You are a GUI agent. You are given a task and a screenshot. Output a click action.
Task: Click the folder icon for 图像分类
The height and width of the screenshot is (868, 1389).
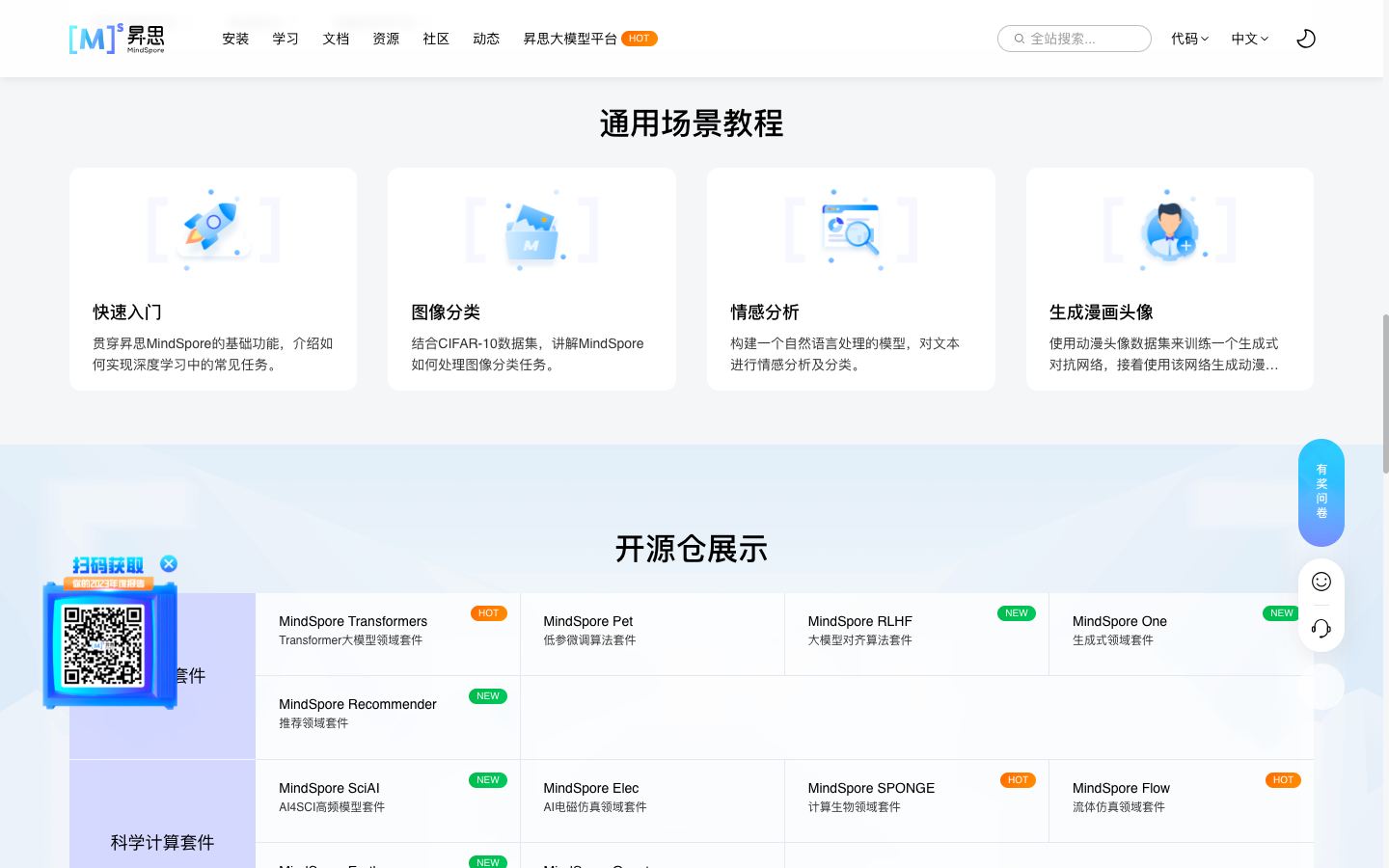coord(531,230)
